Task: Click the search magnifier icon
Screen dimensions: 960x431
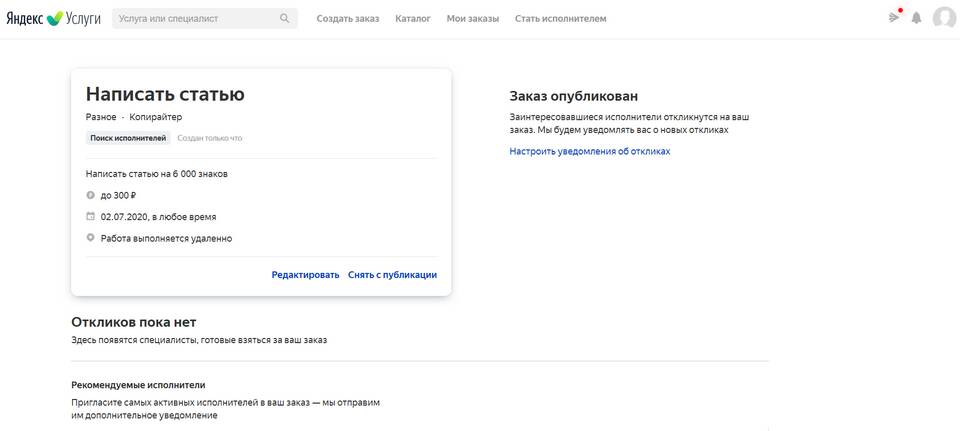Action: pos(285,18)
